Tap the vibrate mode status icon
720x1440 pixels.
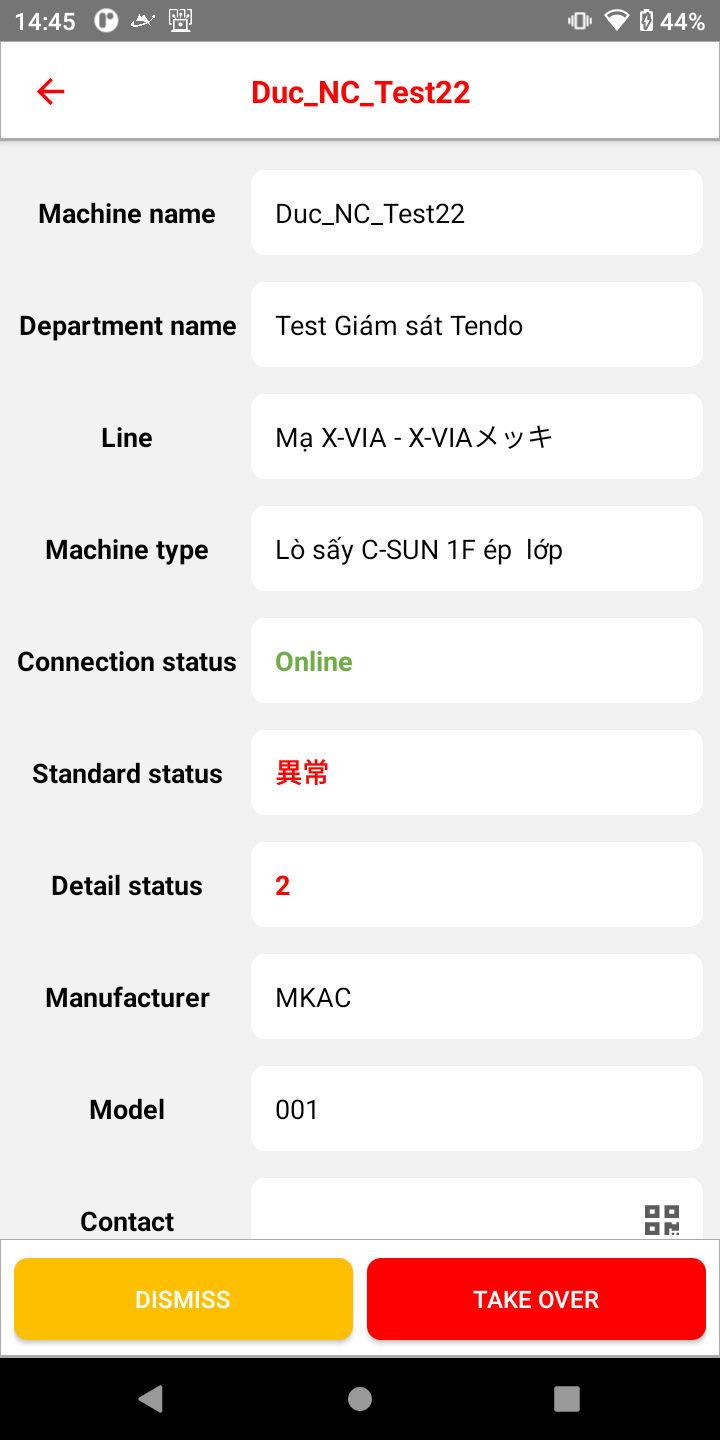(x=579, y=21)
